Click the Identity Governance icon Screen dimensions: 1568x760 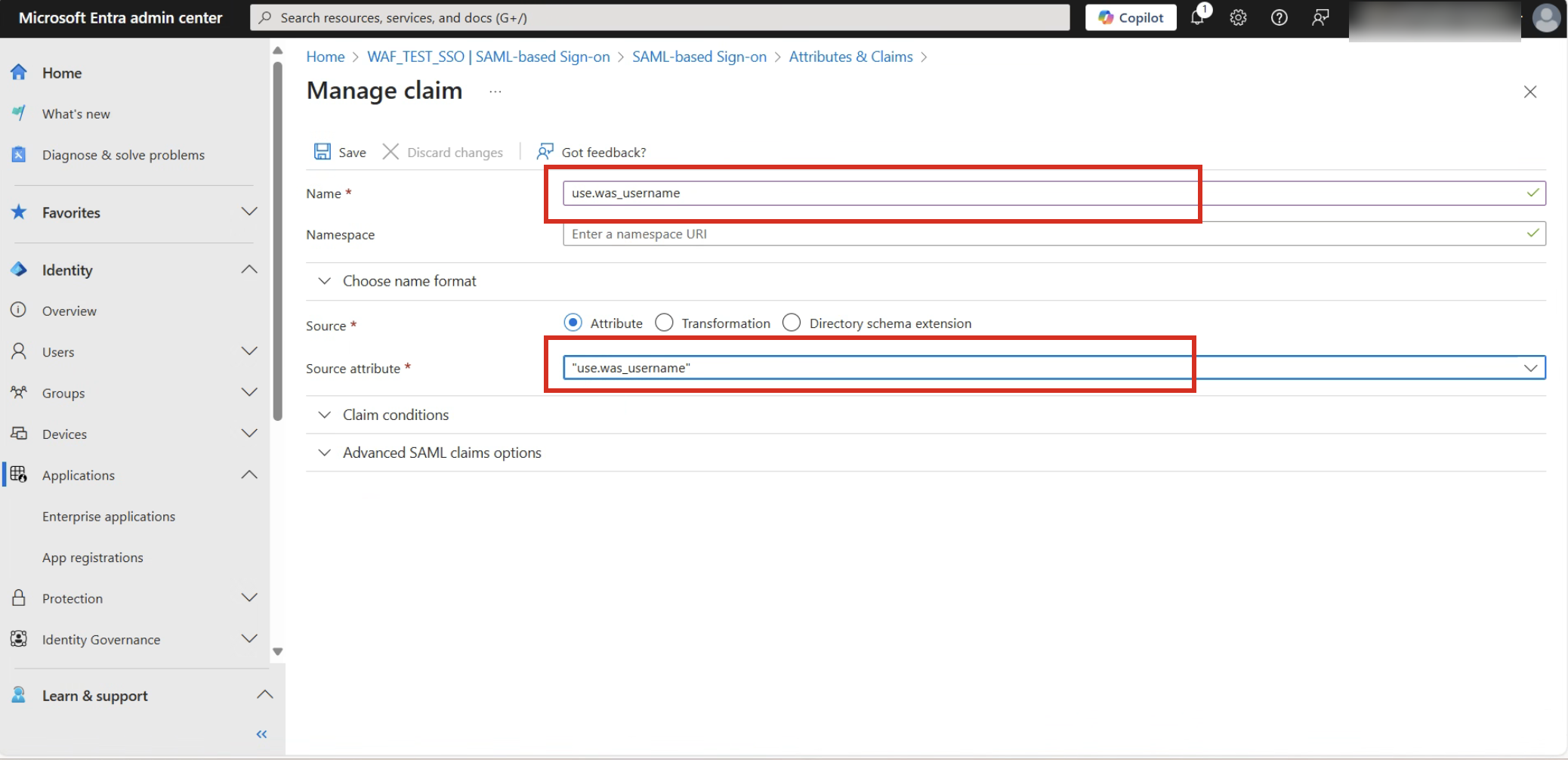click(19, 639)
